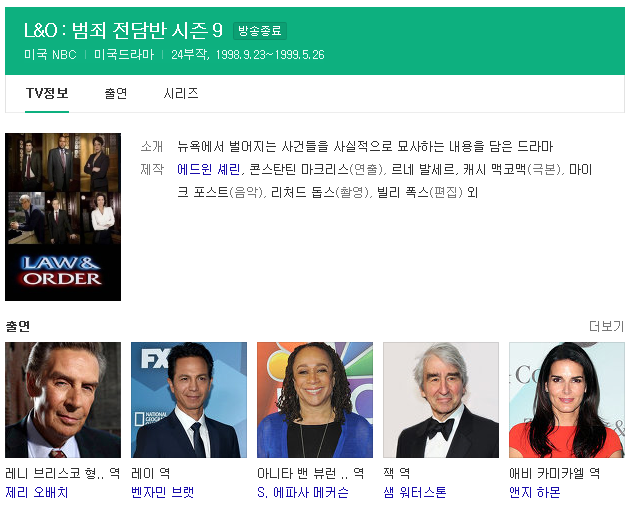The image size is (632, 520).
Task: Click the 제작 row label
Action: click(152, 169)
